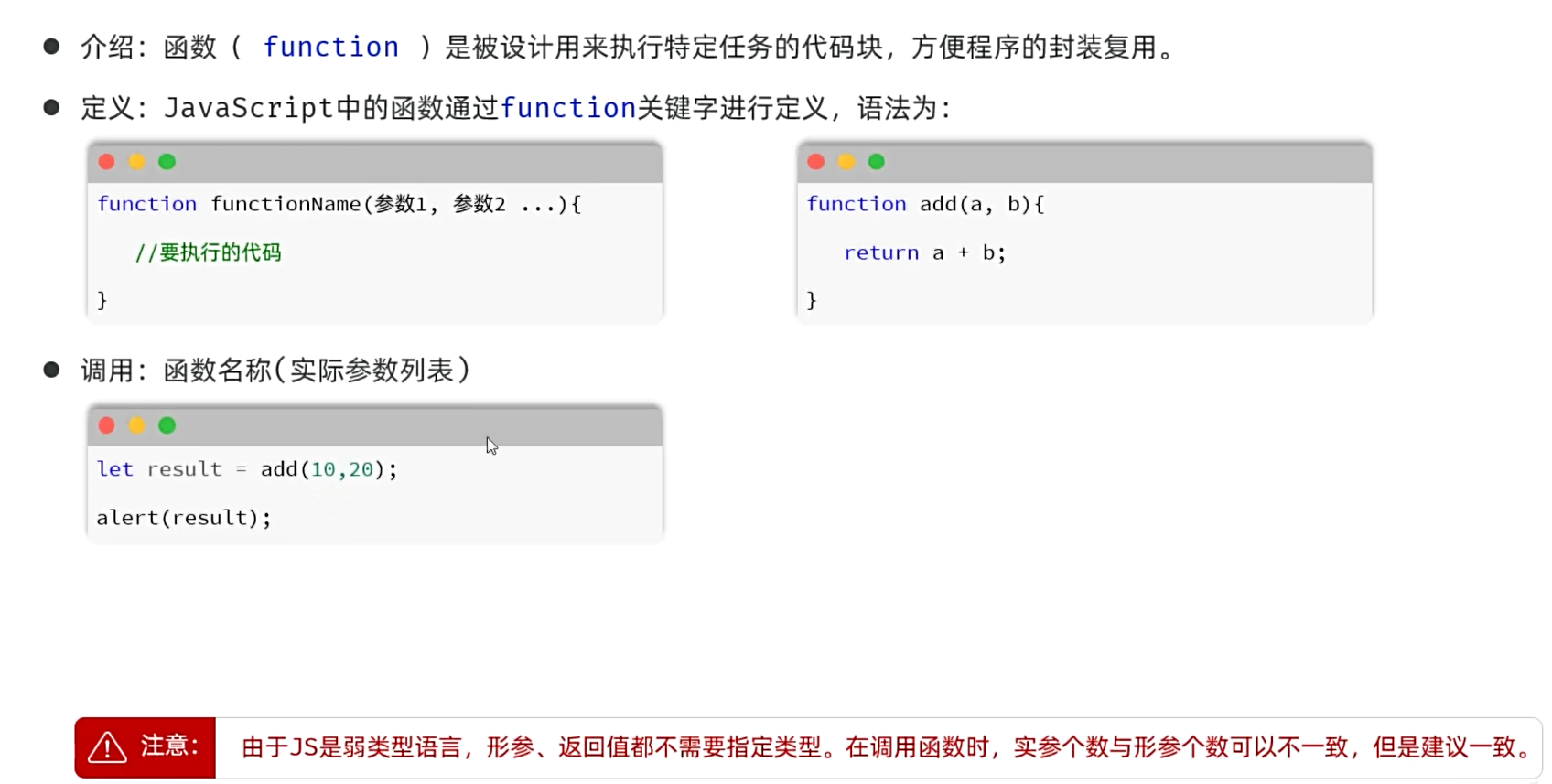The height and width of the screenshot is (784, 1552).
Task: Click the warning triangle icon beside 注意
Action: click(x=107, y=747)
